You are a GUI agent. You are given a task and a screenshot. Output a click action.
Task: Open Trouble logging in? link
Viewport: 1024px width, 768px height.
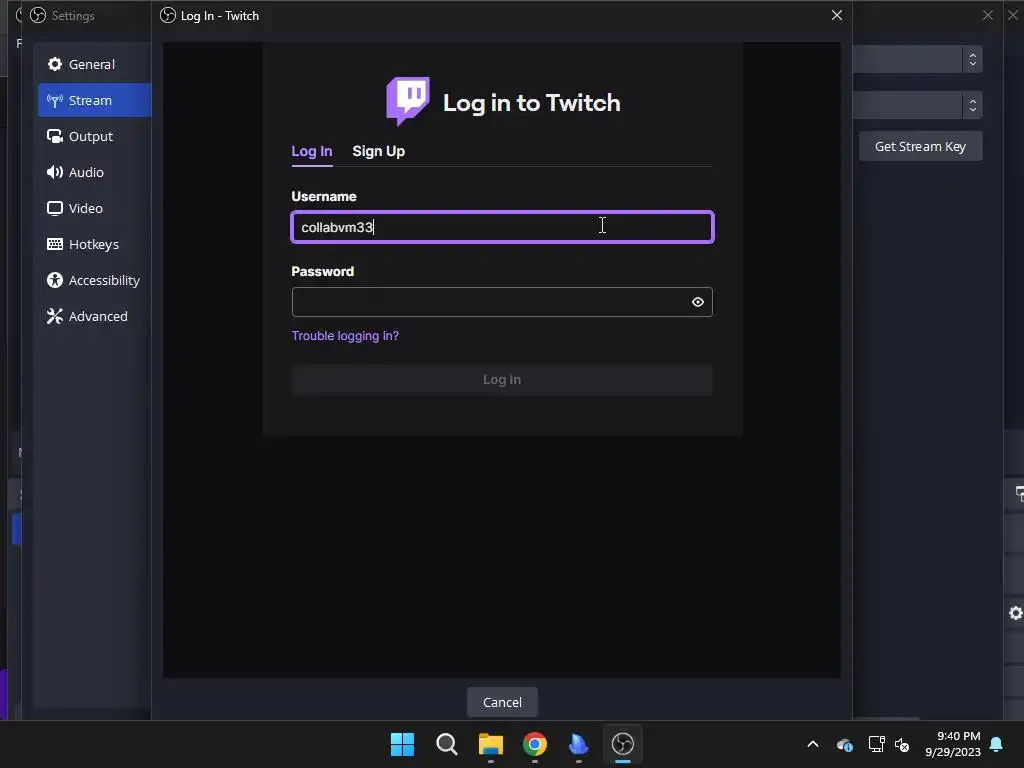coord(345,335)
